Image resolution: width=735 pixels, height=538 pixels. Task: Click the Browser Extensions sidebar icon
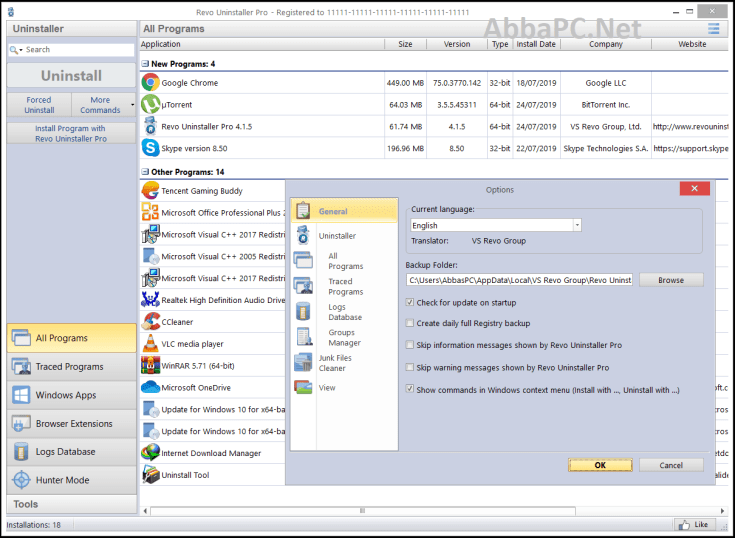tap(21, 424)
